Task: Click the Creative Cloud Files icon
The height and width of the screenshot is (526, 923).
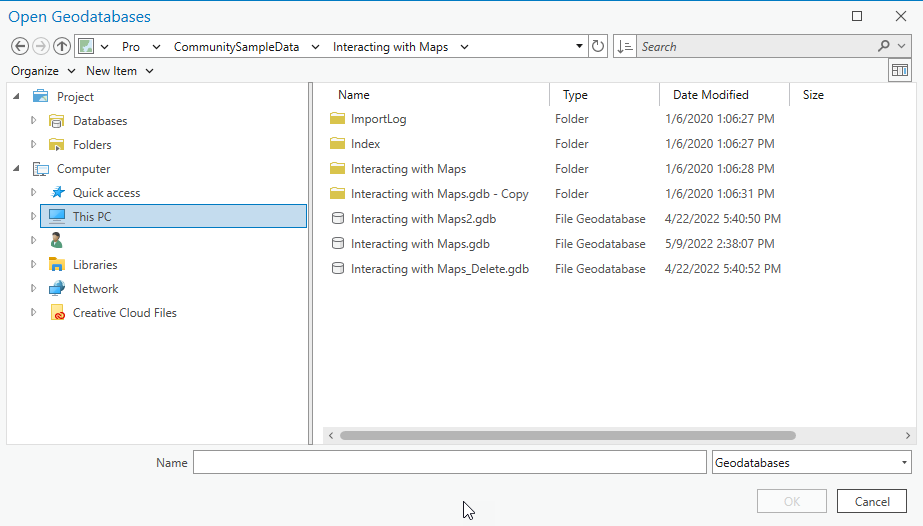Action: [57, 312]
